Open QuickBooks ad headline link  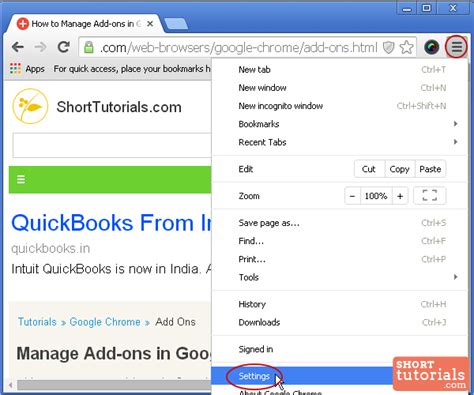coord(112,223)
